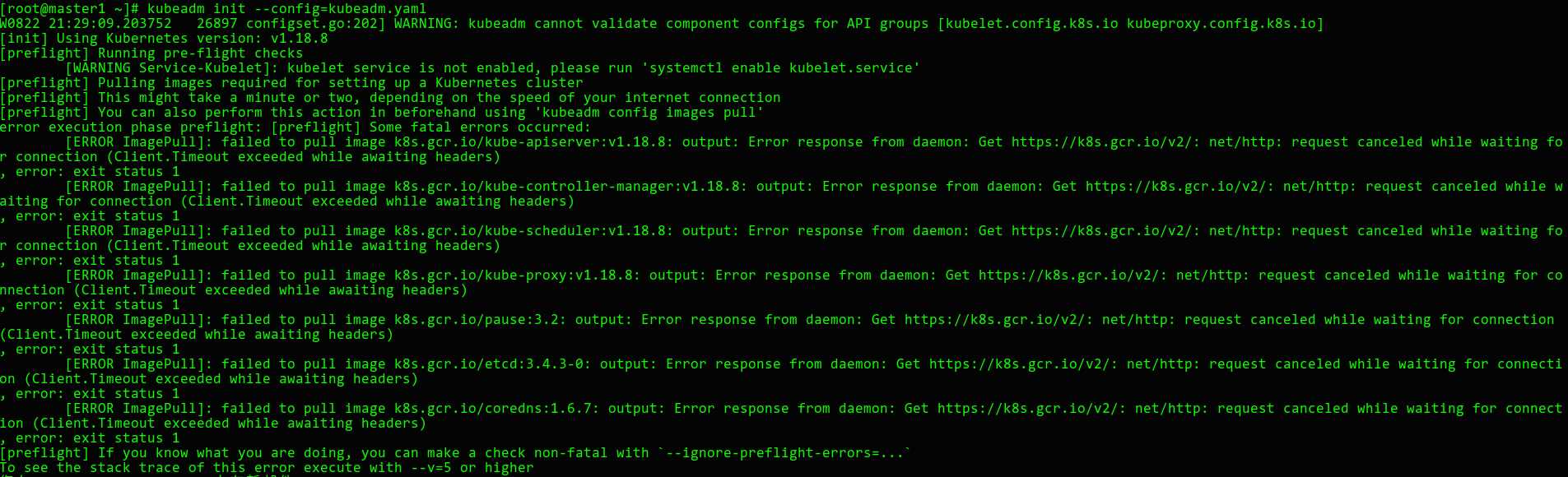
Task: Click the https://k8s.gcr.io/v2/ URL in the coredns error
Action: (1027, 408)
